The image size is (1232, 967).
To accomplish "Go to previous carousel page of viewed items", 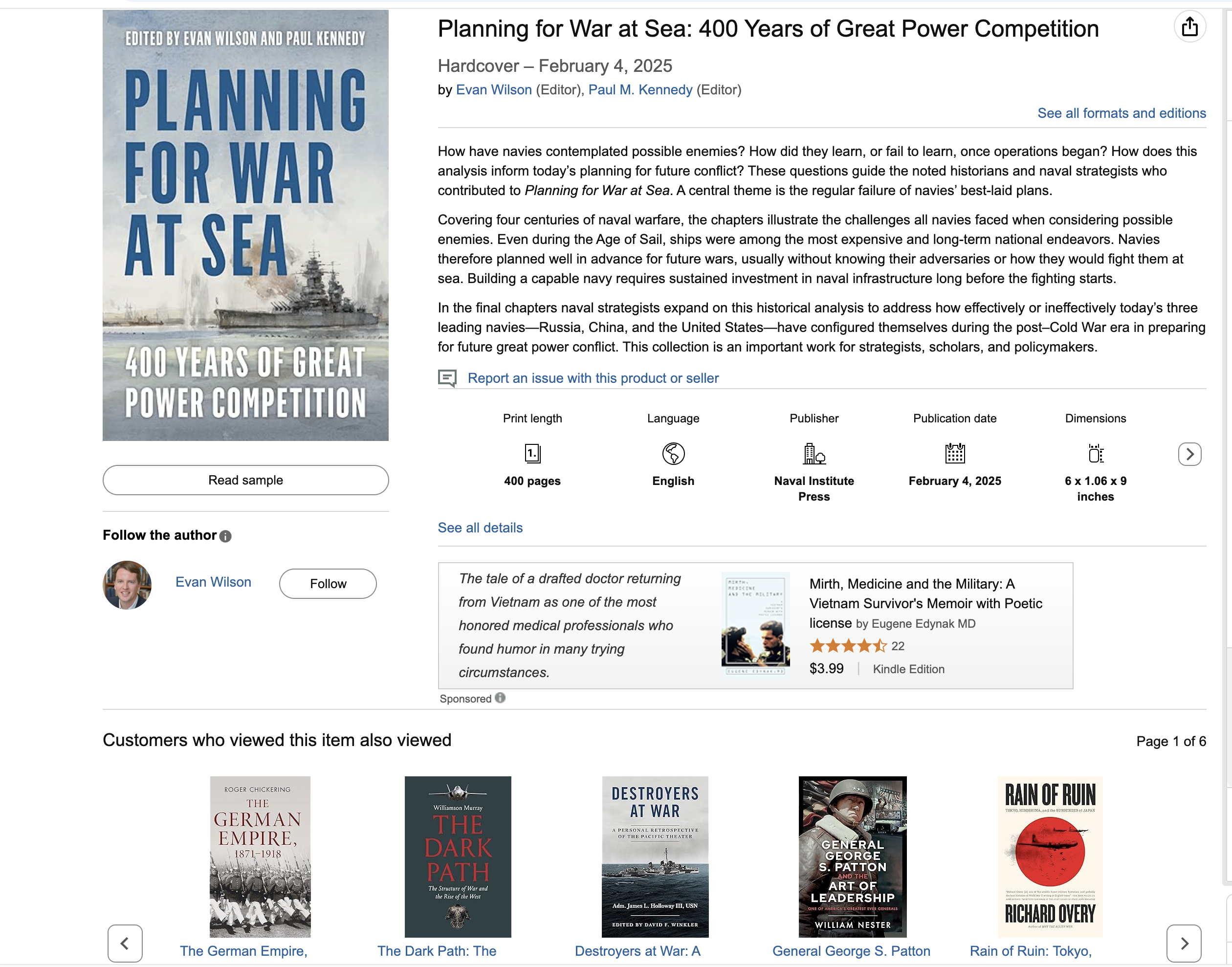I will tap(125, 943).
